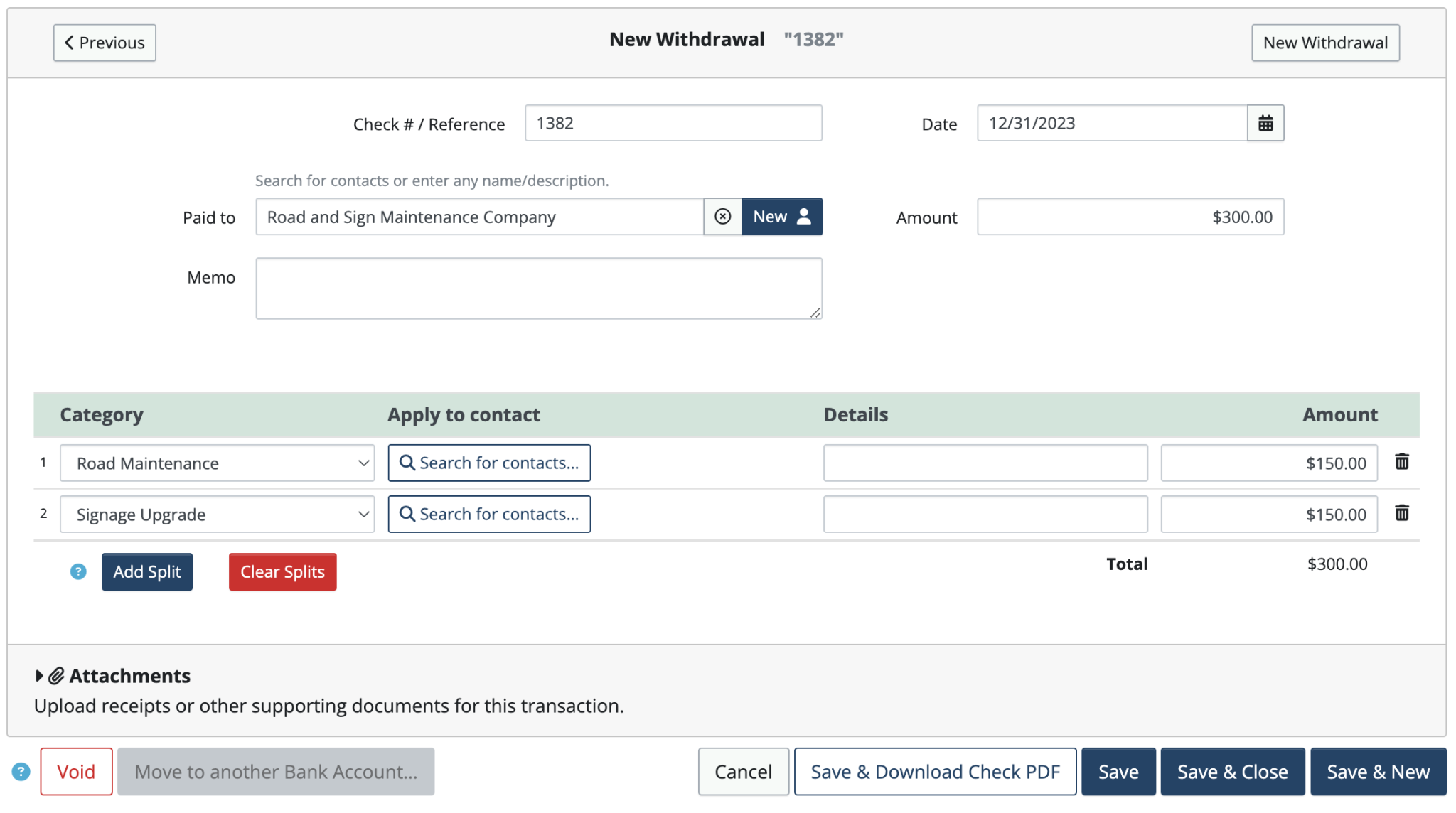Create a new contact with New button
1456x813 pixels.
[x=781, y=217]
